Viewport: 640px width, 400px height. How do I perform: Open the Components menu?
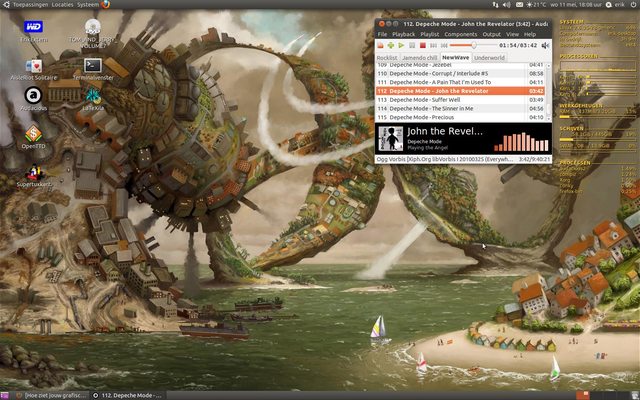click(x=460, y=34)
